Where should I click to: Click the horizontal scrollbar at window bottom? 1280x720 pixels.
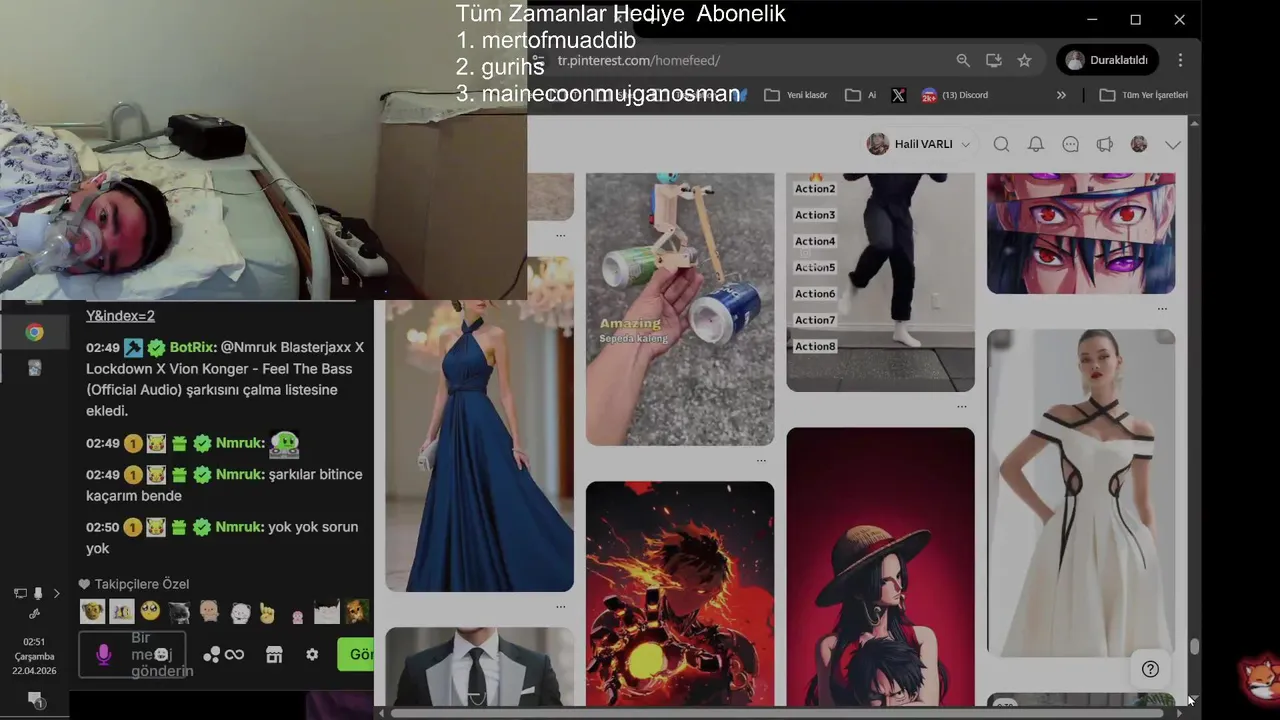pos(776,713)
